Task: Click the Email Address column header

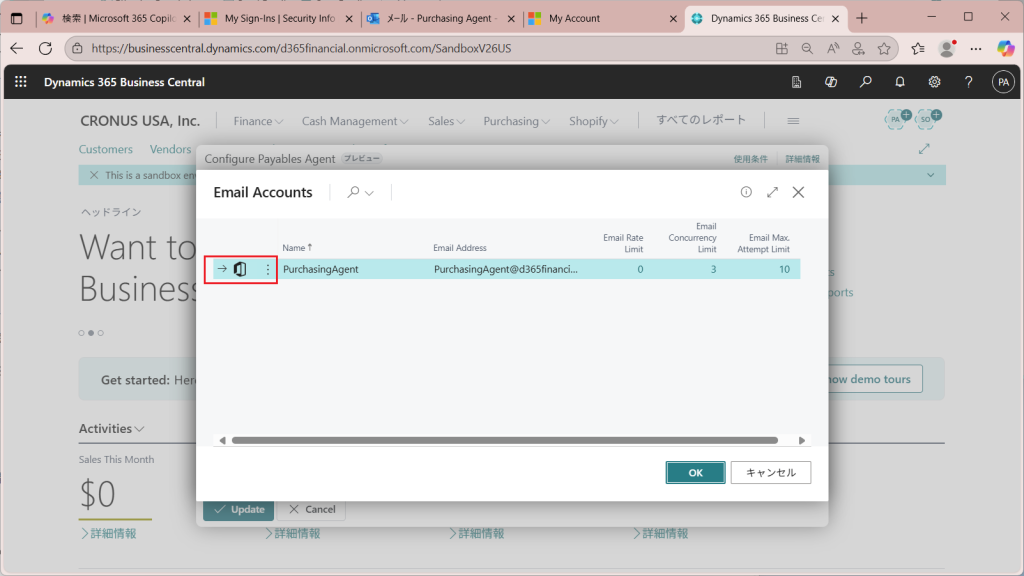Action: coord(460,248)
